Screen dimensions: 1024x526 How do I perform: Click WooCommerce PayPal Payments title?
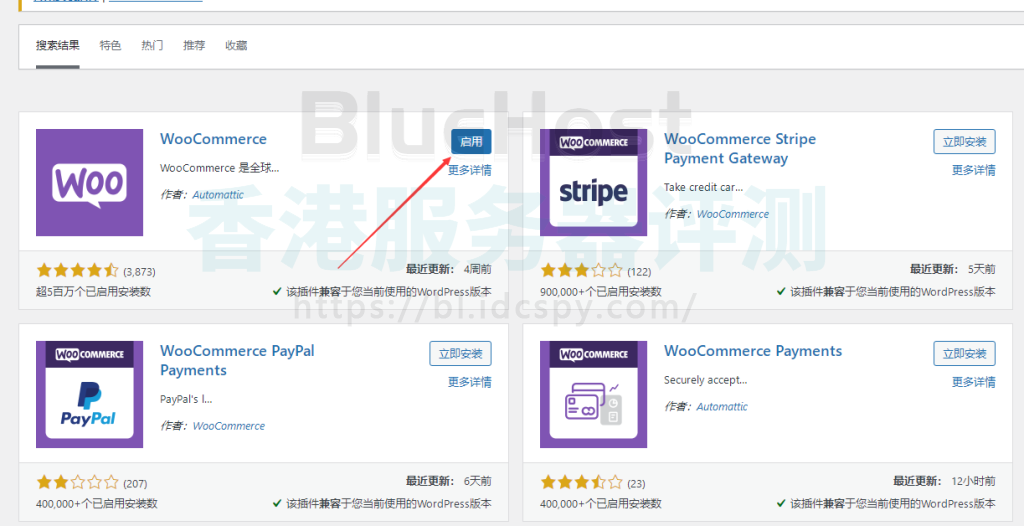[237, 361]
